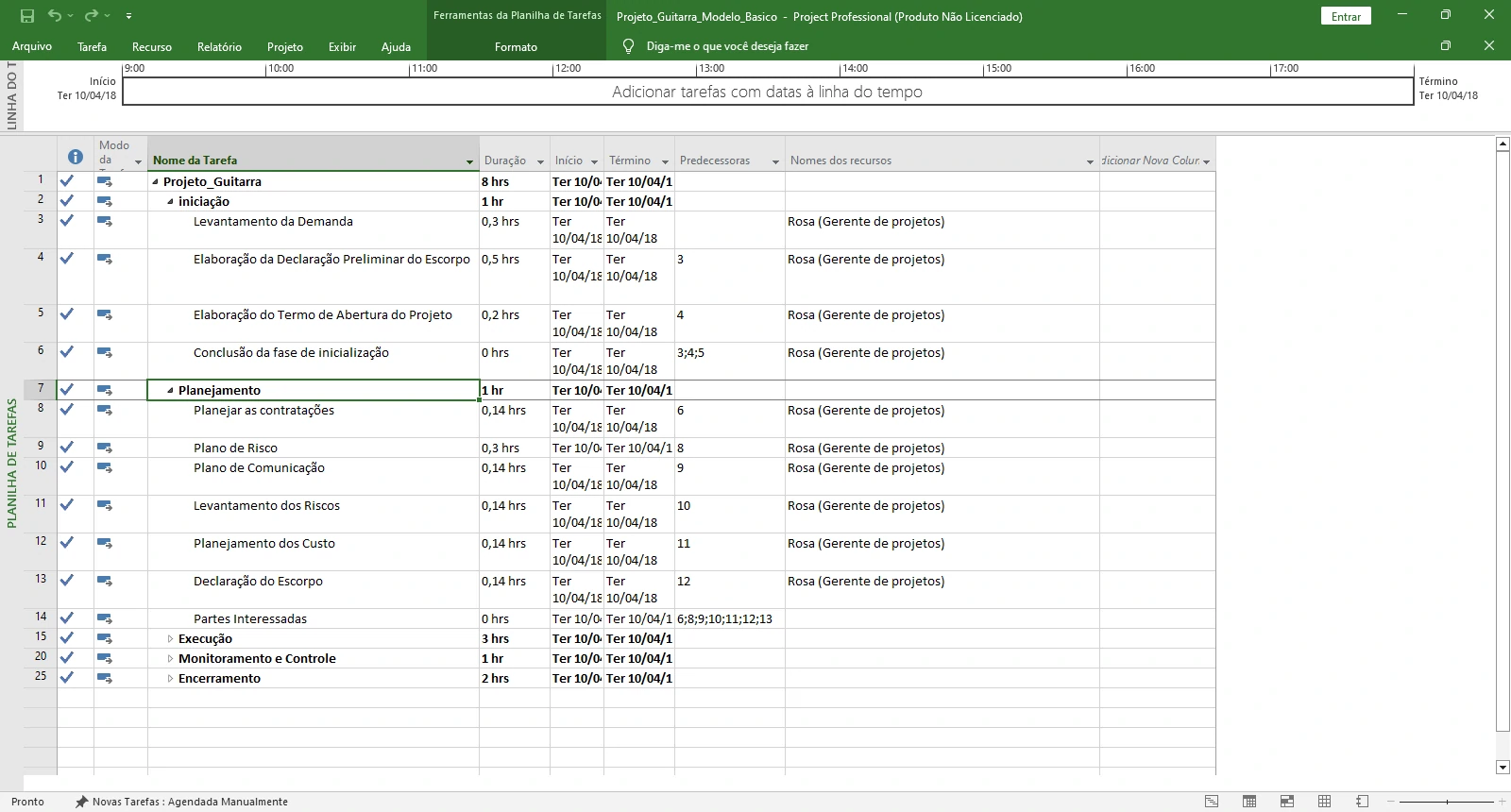Switch to Gantt Chart view from the status bar

click(x=1212, y=802)
